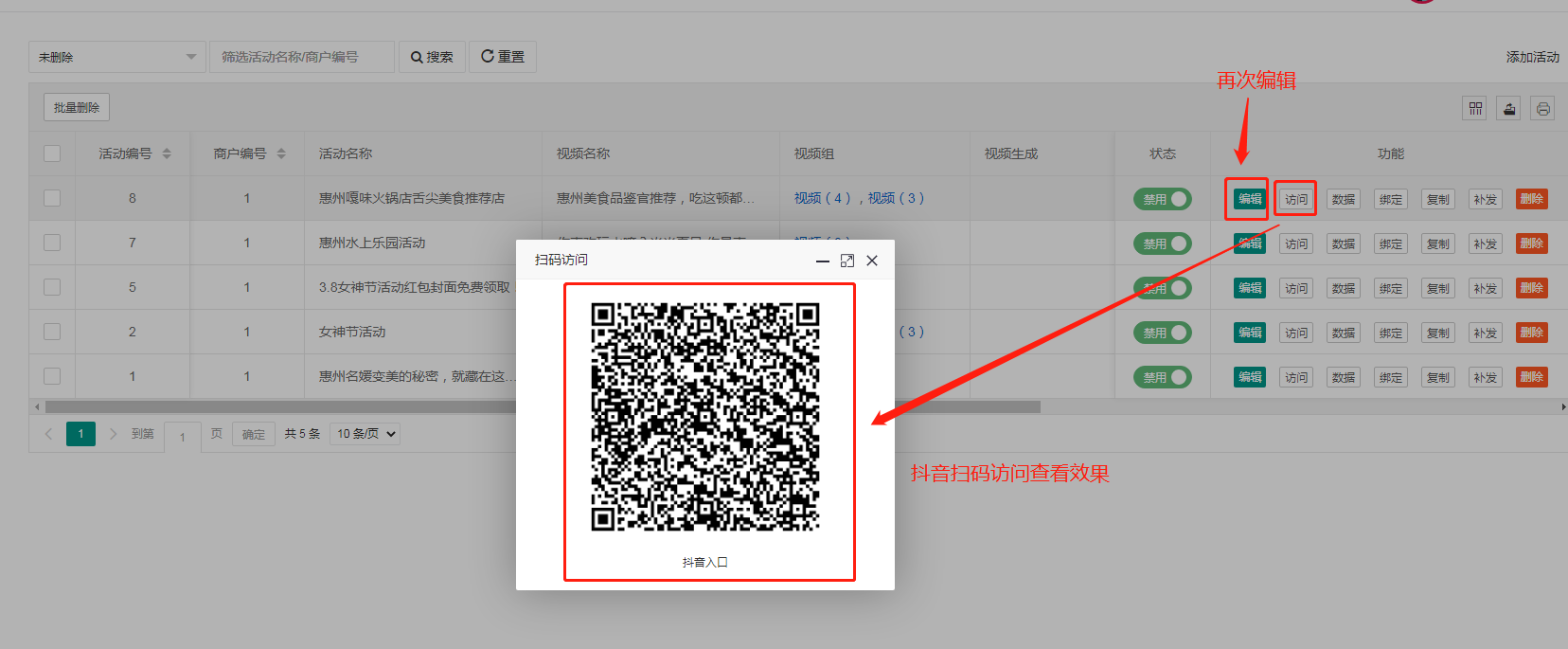Viewport: 1568px width, 649px height.
Task: Click the export table icon
Action: 1509,108
